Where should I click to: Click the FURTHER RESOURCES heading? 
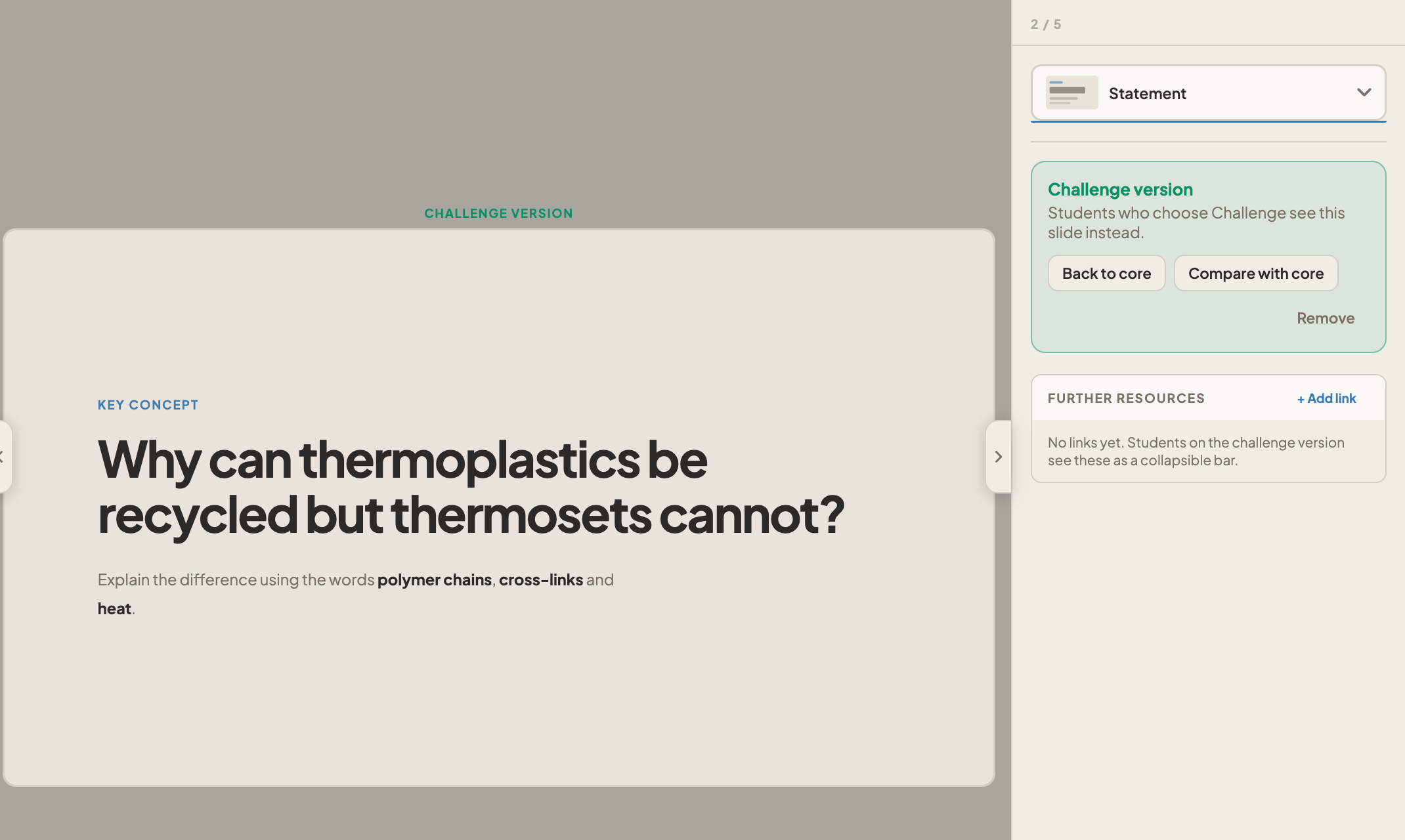coord(1126,398)
